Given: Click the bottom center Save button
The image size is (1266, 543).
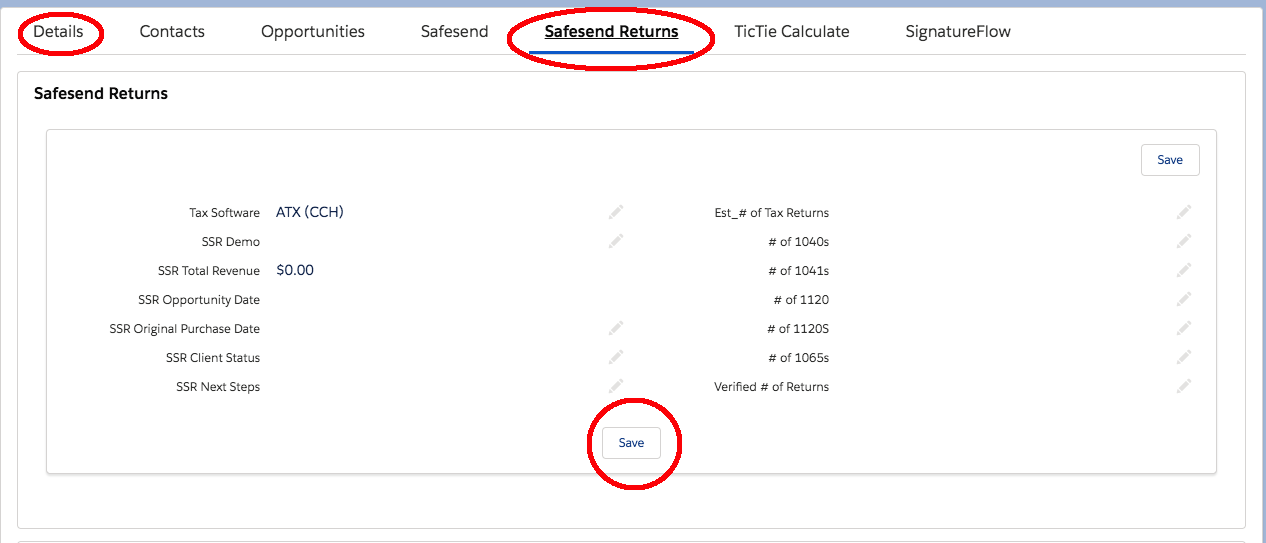Looking at the screenshot, I should 631,443.
